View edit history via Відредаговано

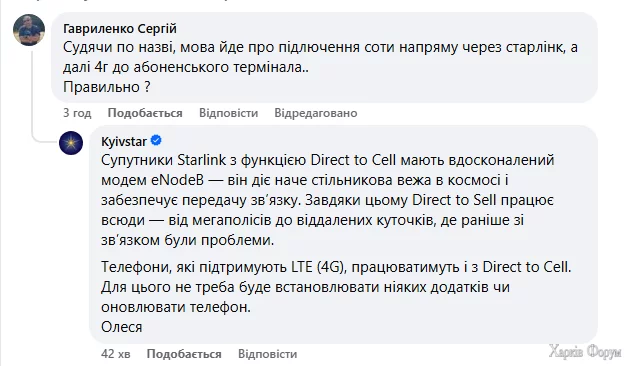click(x=316, y=113)
